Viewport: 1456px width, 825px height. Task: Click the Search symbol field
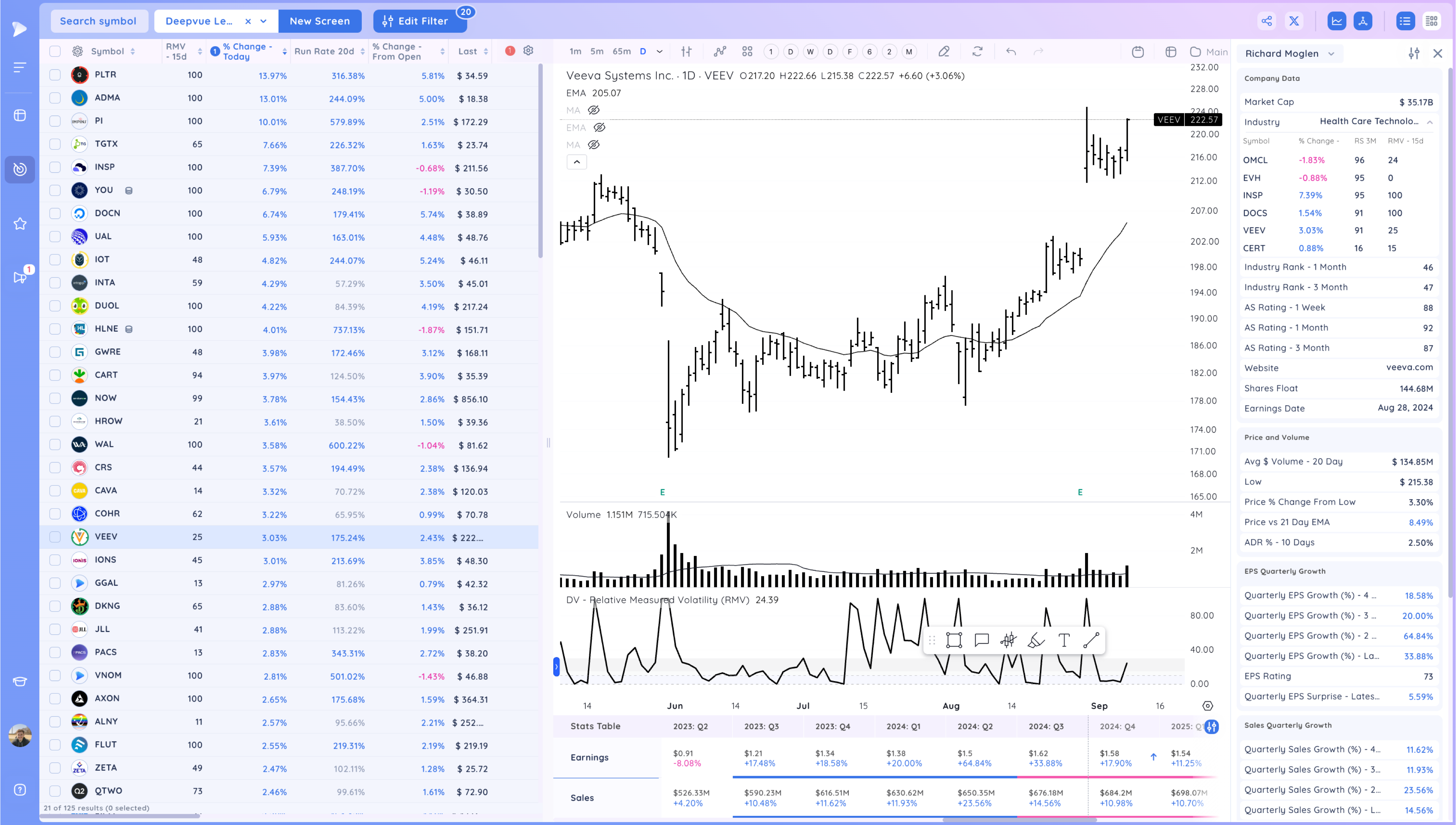pos(99,21)
